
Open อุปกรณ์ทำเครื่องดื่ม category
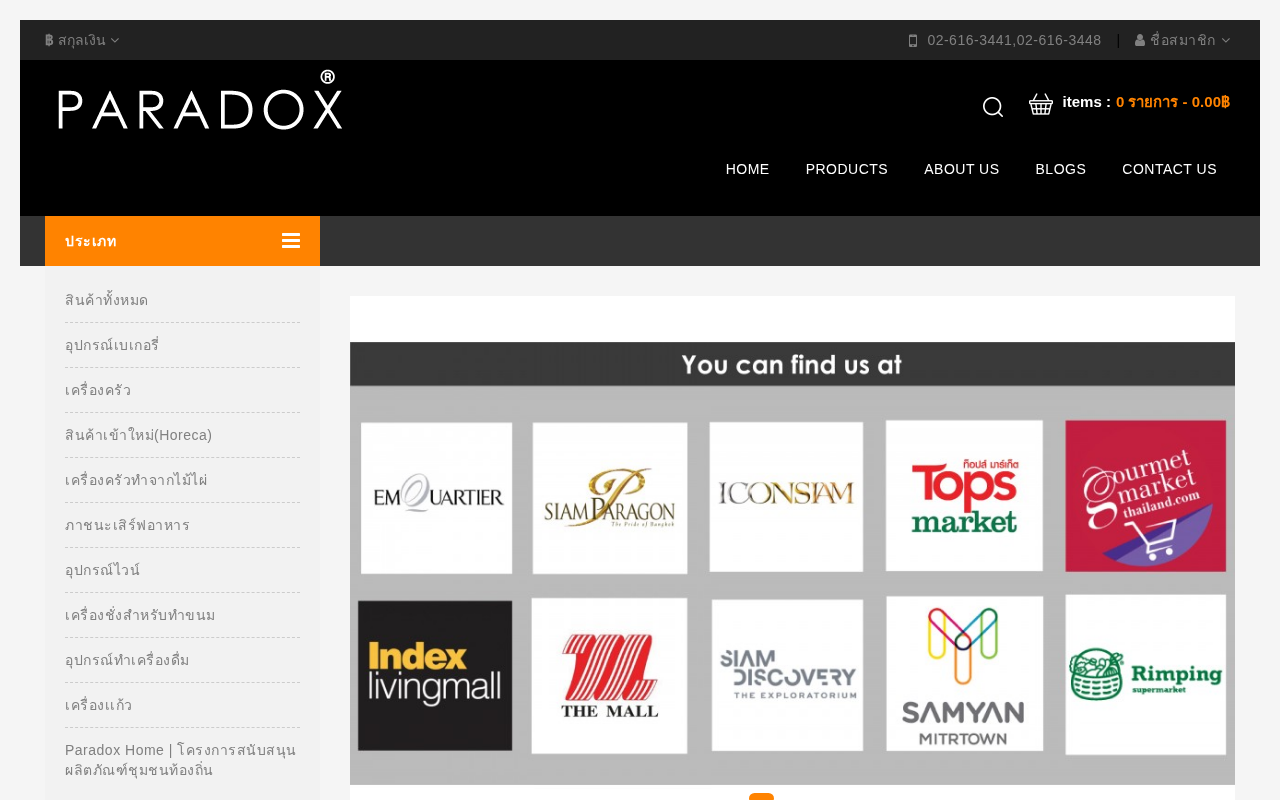click(127, 660)
